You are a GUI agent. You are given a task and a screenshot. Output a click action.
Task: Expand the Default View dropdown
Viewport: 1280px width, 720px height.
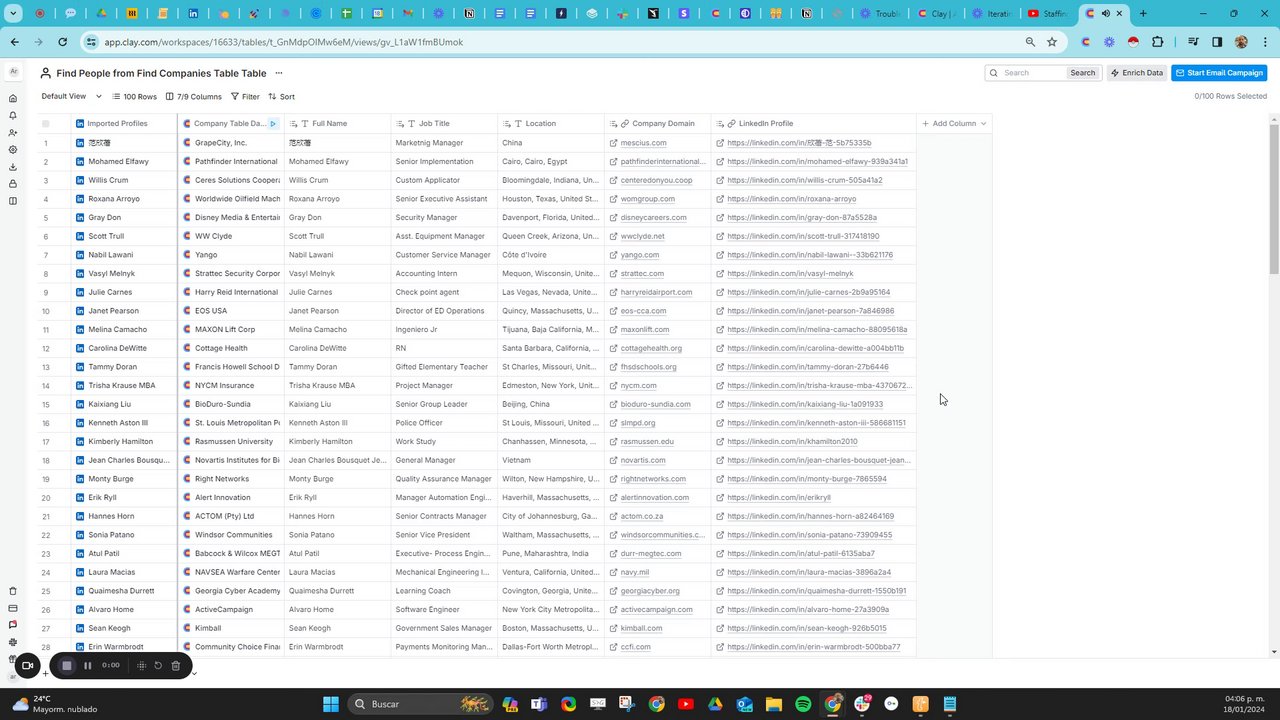coord(71,96)
